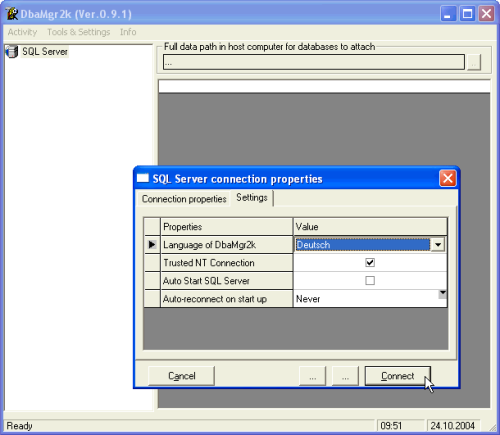Uncheck Trusted NT Connection checkbox
The height and width of the screenshot is (435, 500).
(370, 263)
